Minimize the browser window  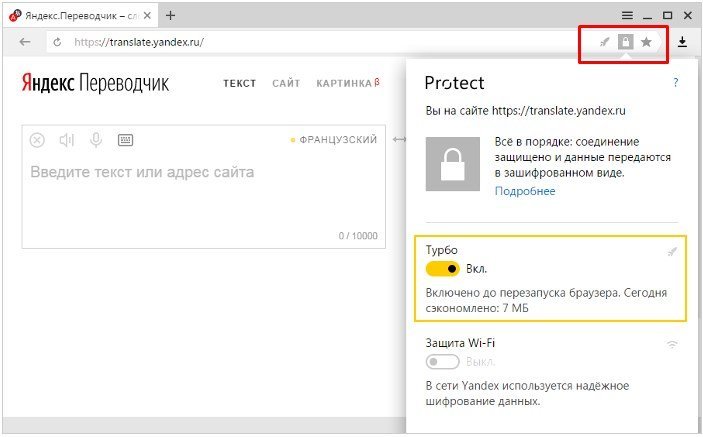coord(647,16)
